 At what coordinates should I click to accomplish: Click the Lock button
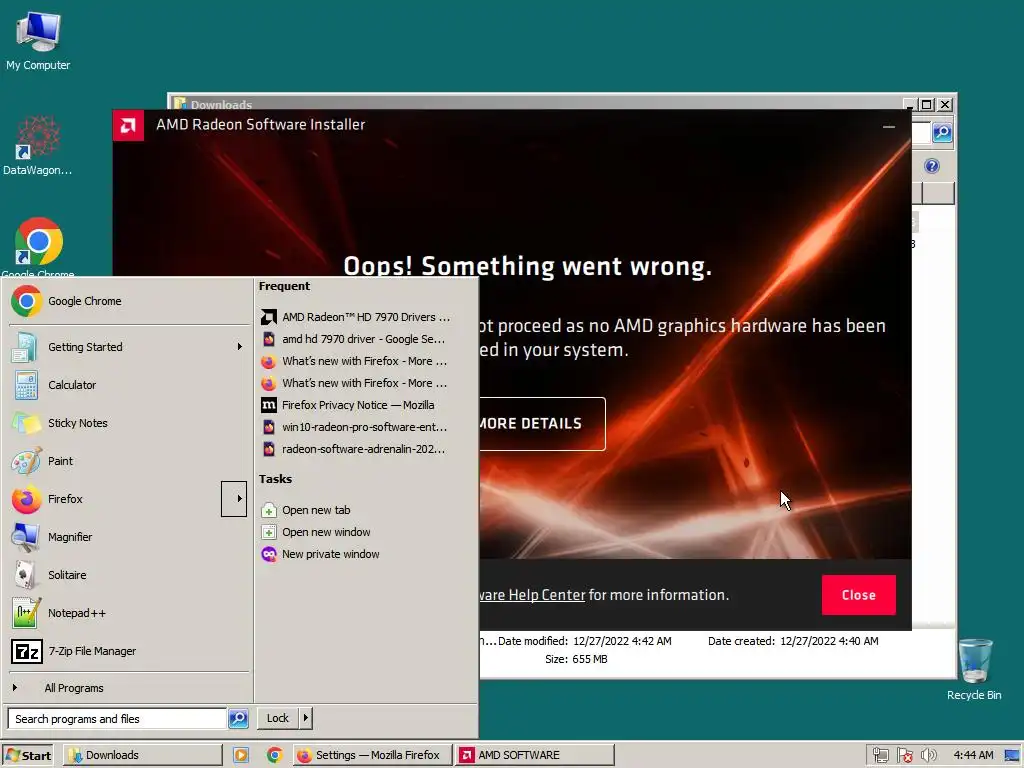[278, 718]
